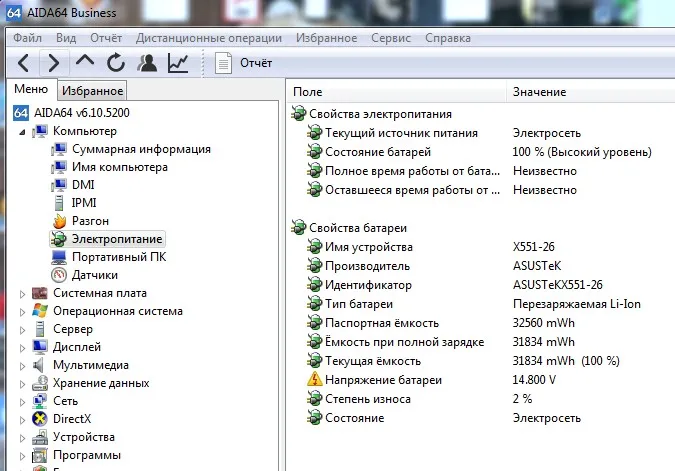Screen dimensions: 675x471
Task: Click the AIDA64 v6.10.5200 root icon
Action: [x=21, y=113]
